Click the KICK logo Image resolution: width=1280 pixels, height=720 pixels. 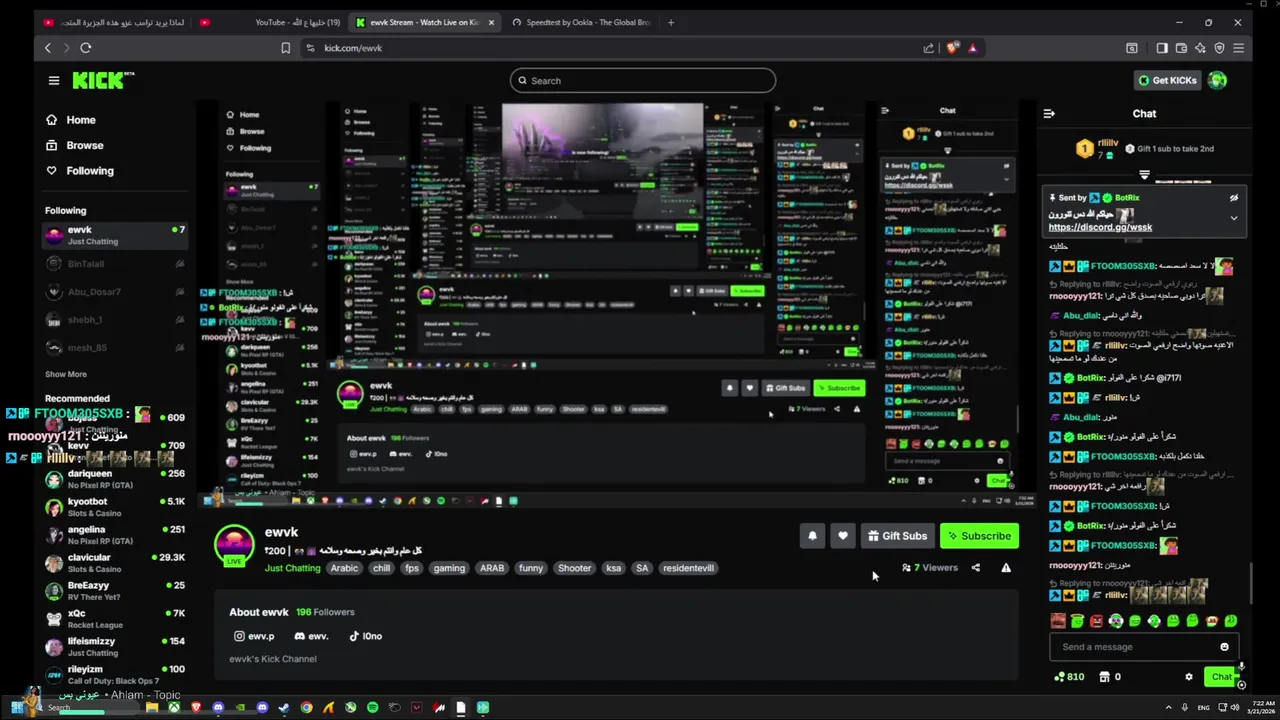tap(103, 80)
